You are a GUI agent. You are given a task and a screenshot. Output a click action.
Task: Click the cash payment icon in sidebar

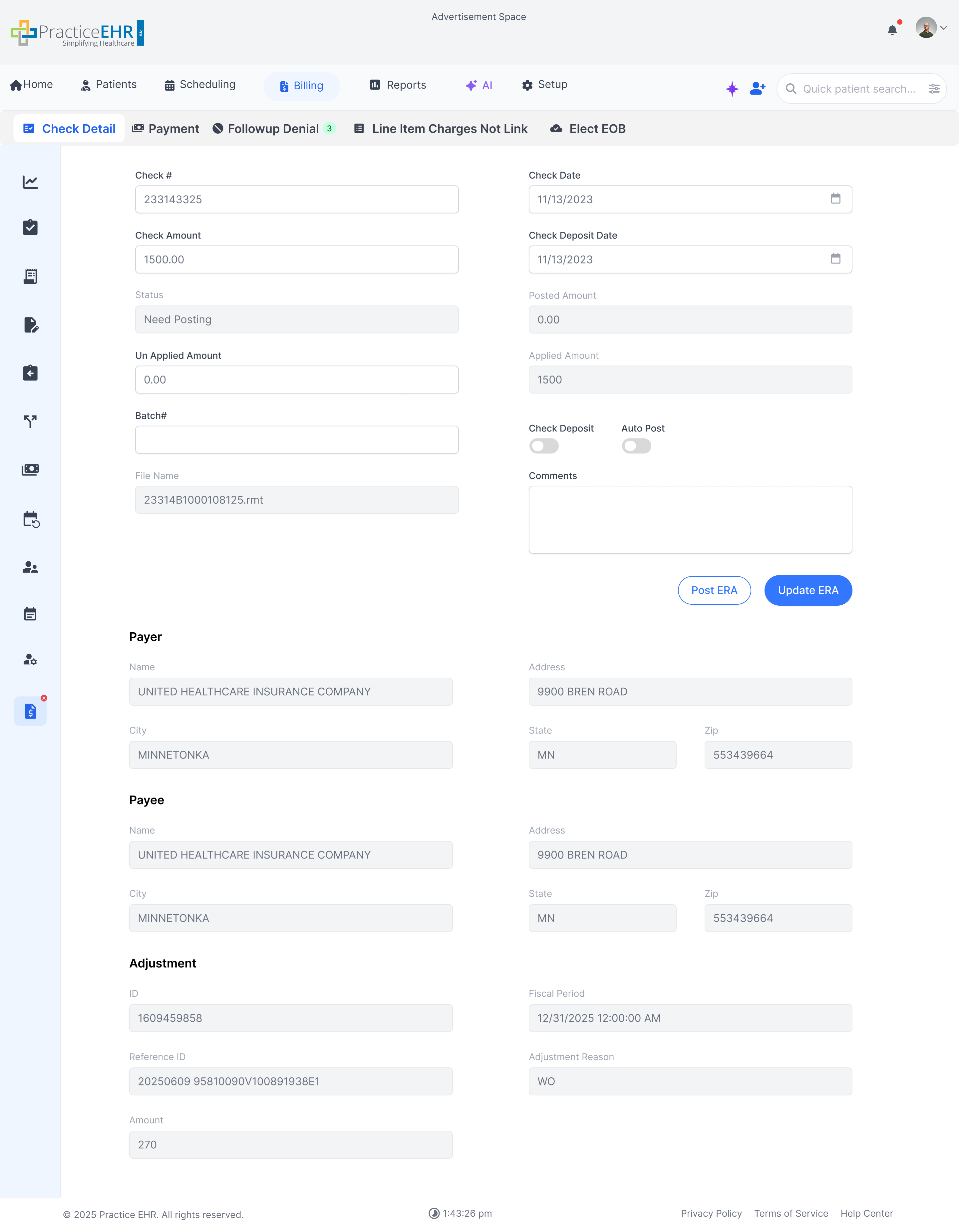click(30, 469)
